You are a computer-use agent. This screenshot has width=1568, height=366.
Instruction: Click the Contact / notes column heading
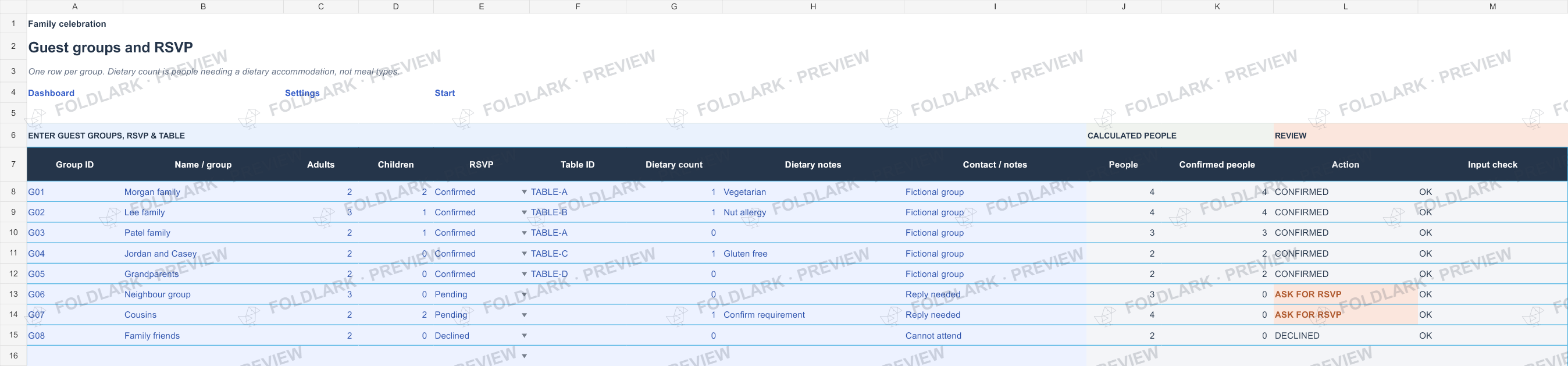tap(995, 165)
